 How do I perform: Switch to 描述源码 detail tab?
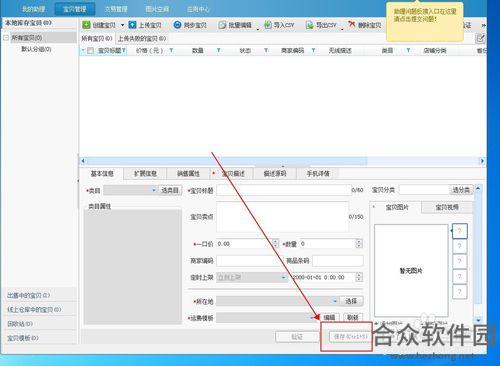(x=275, y=174)
